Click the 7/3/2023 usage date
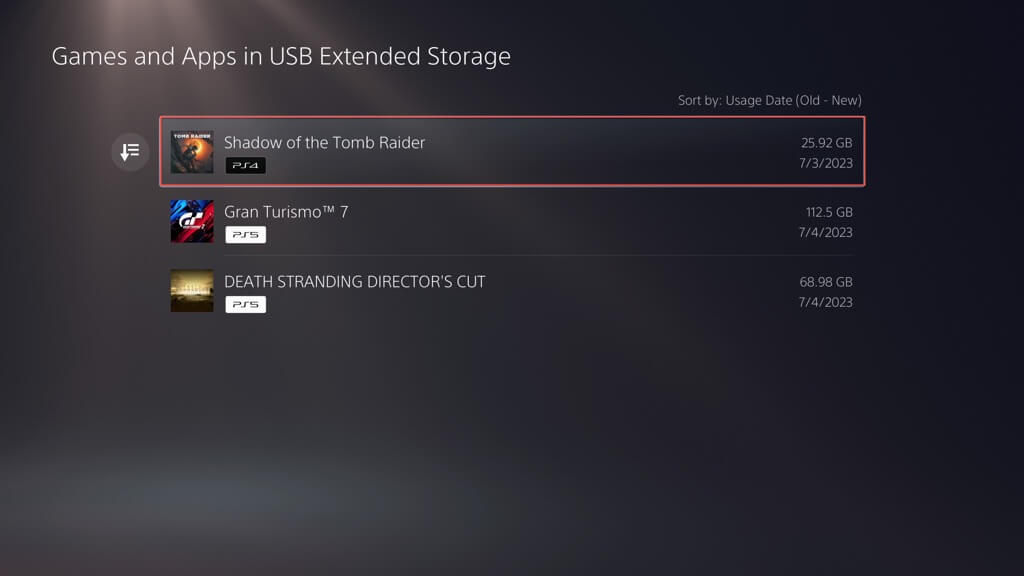1024x576 pixels. coord(825,163)
